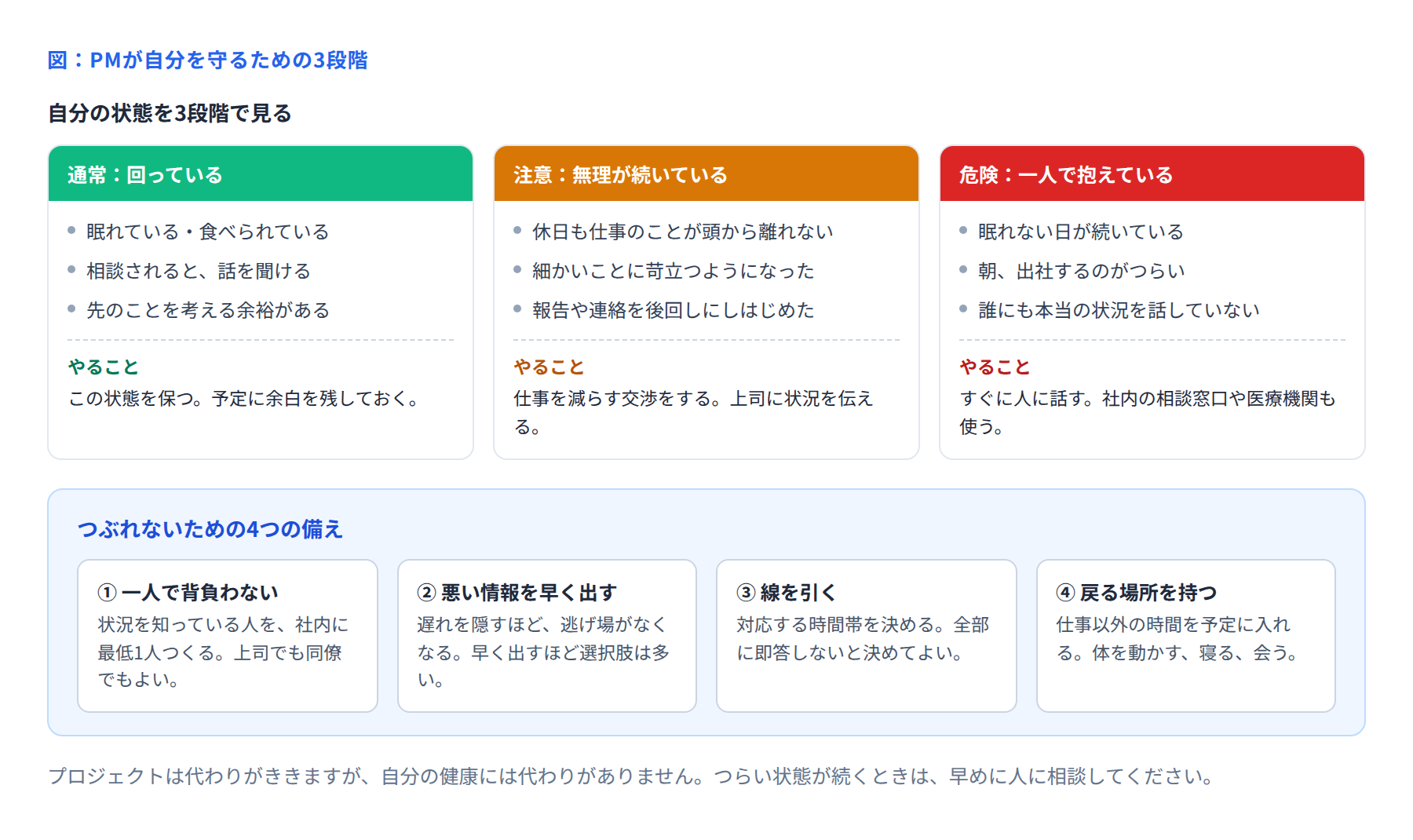This screenshot has height=840, width=1413.
Task: Click the heading つぶれないための4つの備え
Action: (x=210, y=529)
